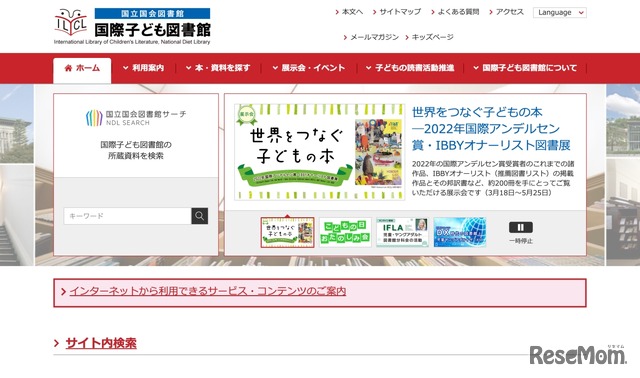Open the キッズページ link
This screenshot has width=640, height=378.
click(429, 37)
